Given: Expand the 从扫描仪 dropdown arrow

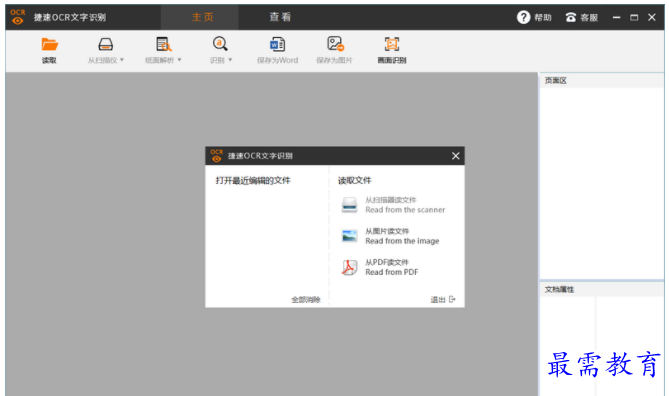Looking at the screenshot, I should tap(122, 60).
